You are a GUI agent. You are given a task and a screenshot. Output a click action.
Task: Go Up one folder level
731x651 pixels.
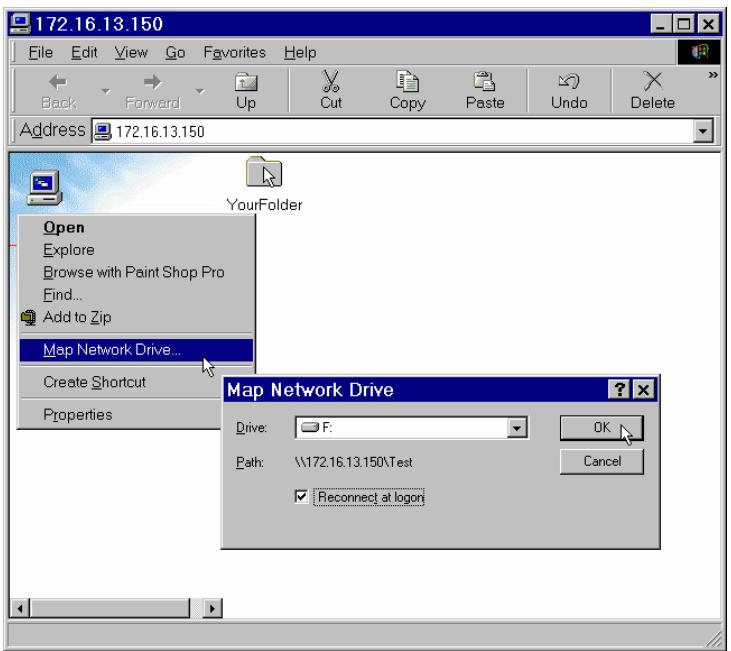(246, 91)
